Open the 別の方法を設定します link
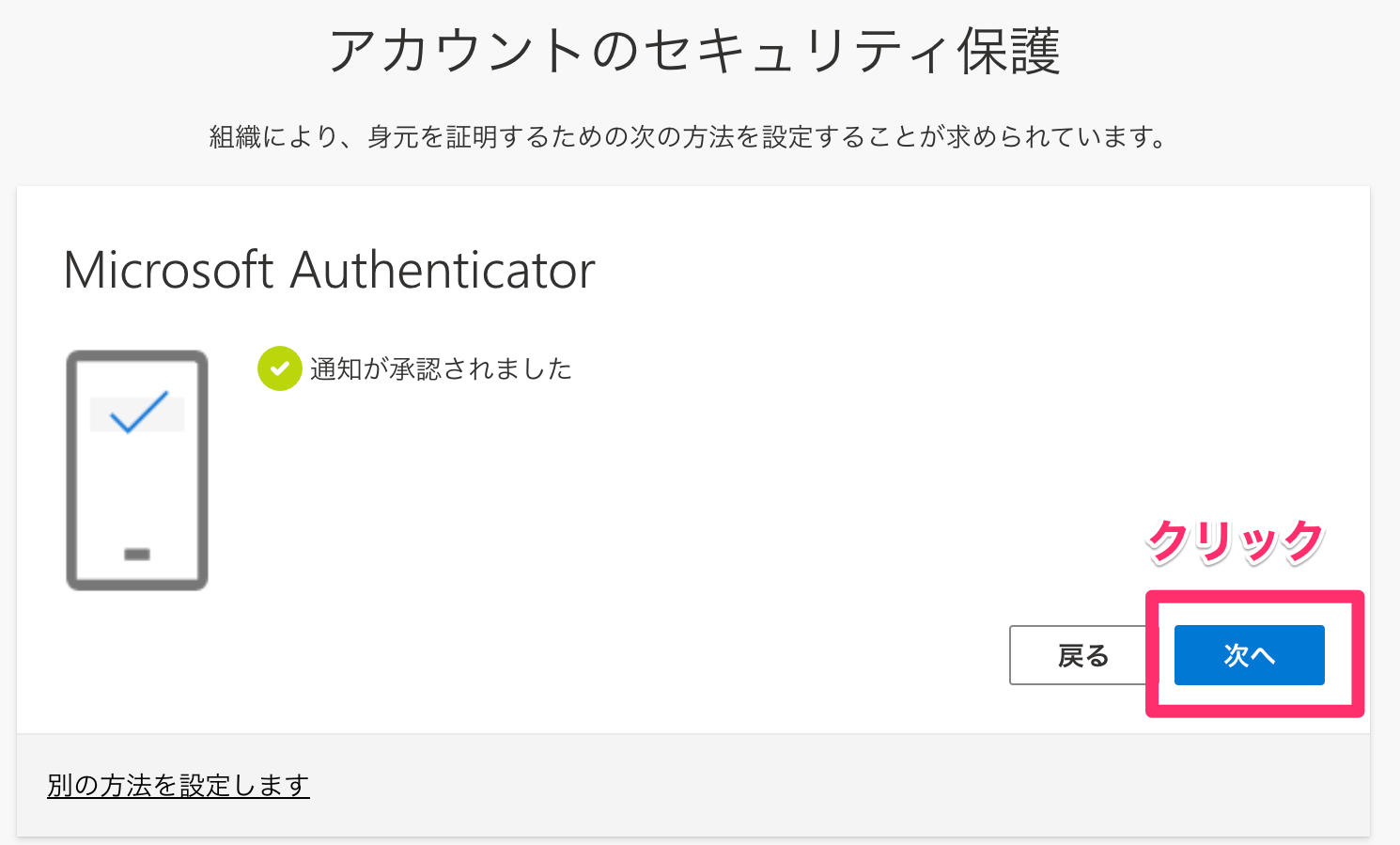This screenshot has width=1400, height=845. coord(179,785)
